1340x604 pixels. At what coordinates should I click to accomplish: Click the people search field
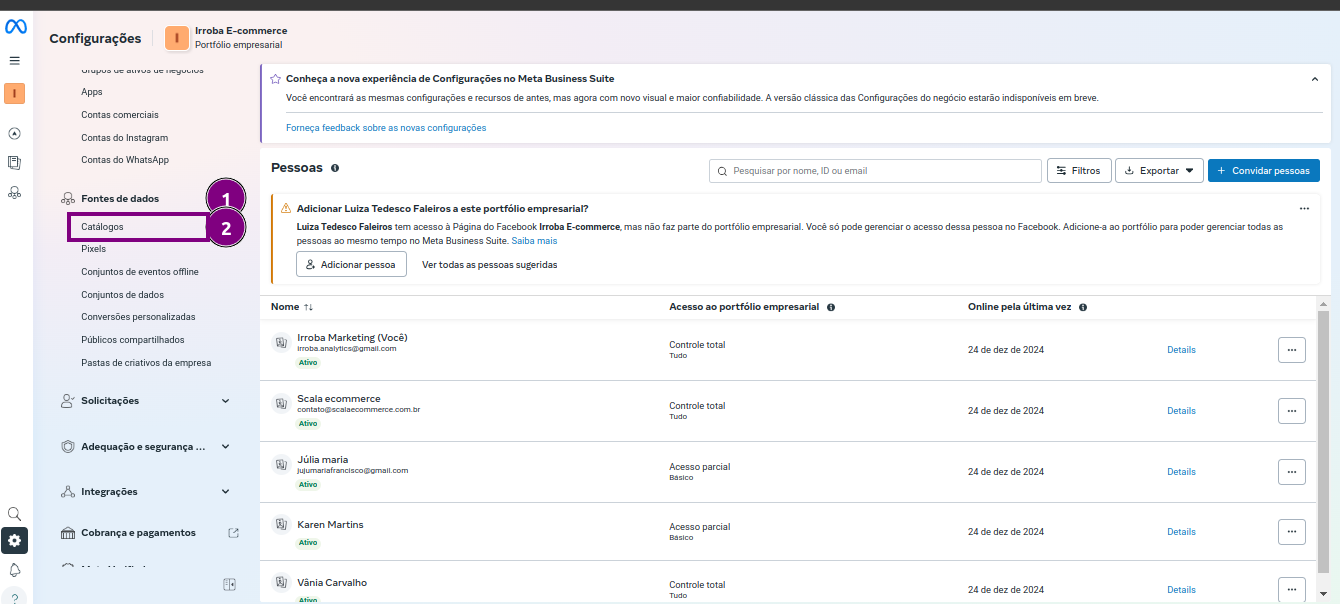click(x=875, y=171)
